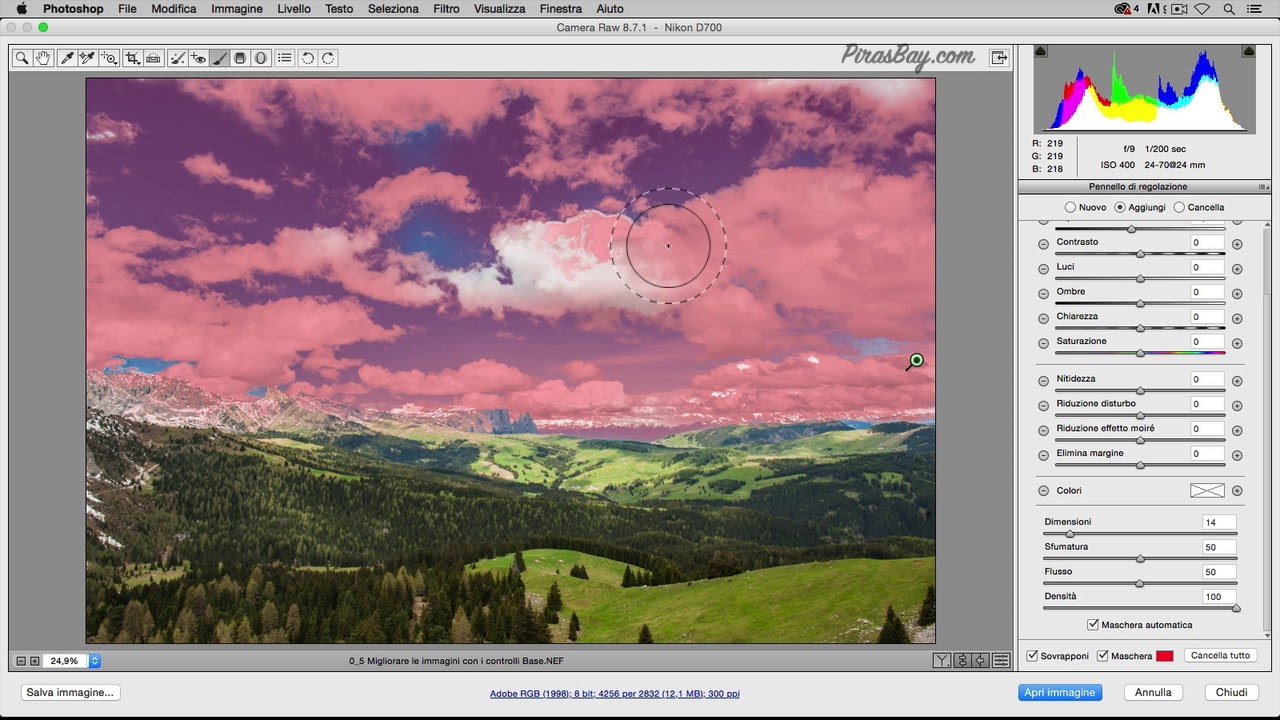The image size is (1280, 720).
Task: Select the Spot Removal tool
Action: 177,58
